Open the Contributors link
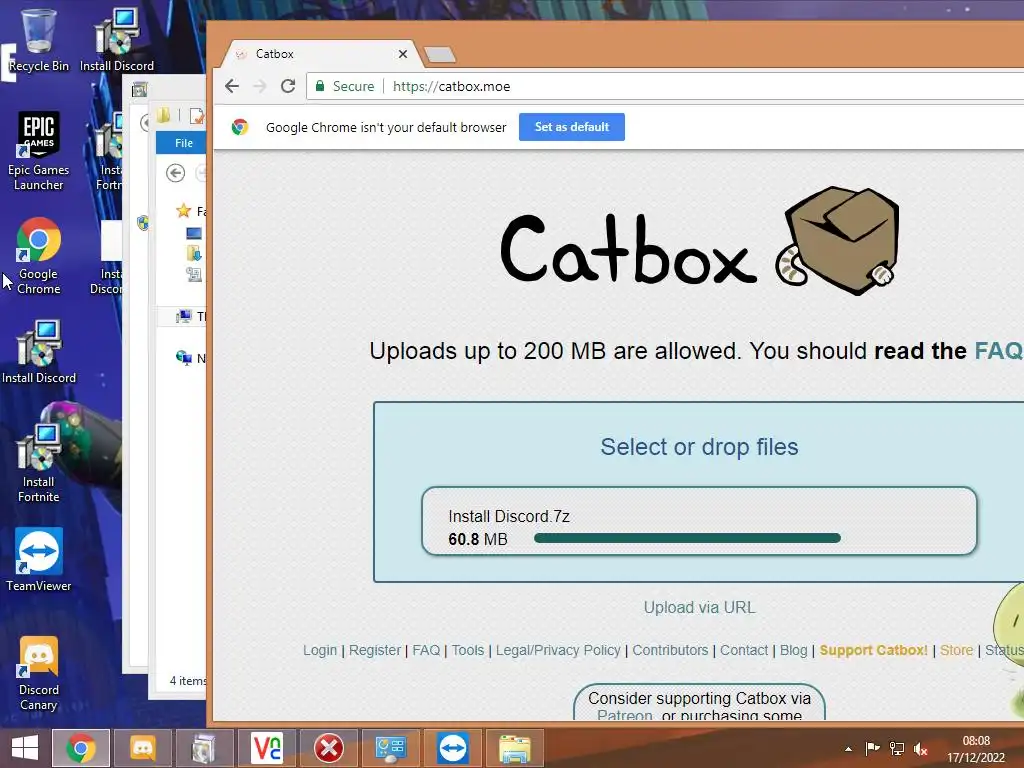This screenshot has height=768, width=1024. point(670,650)
